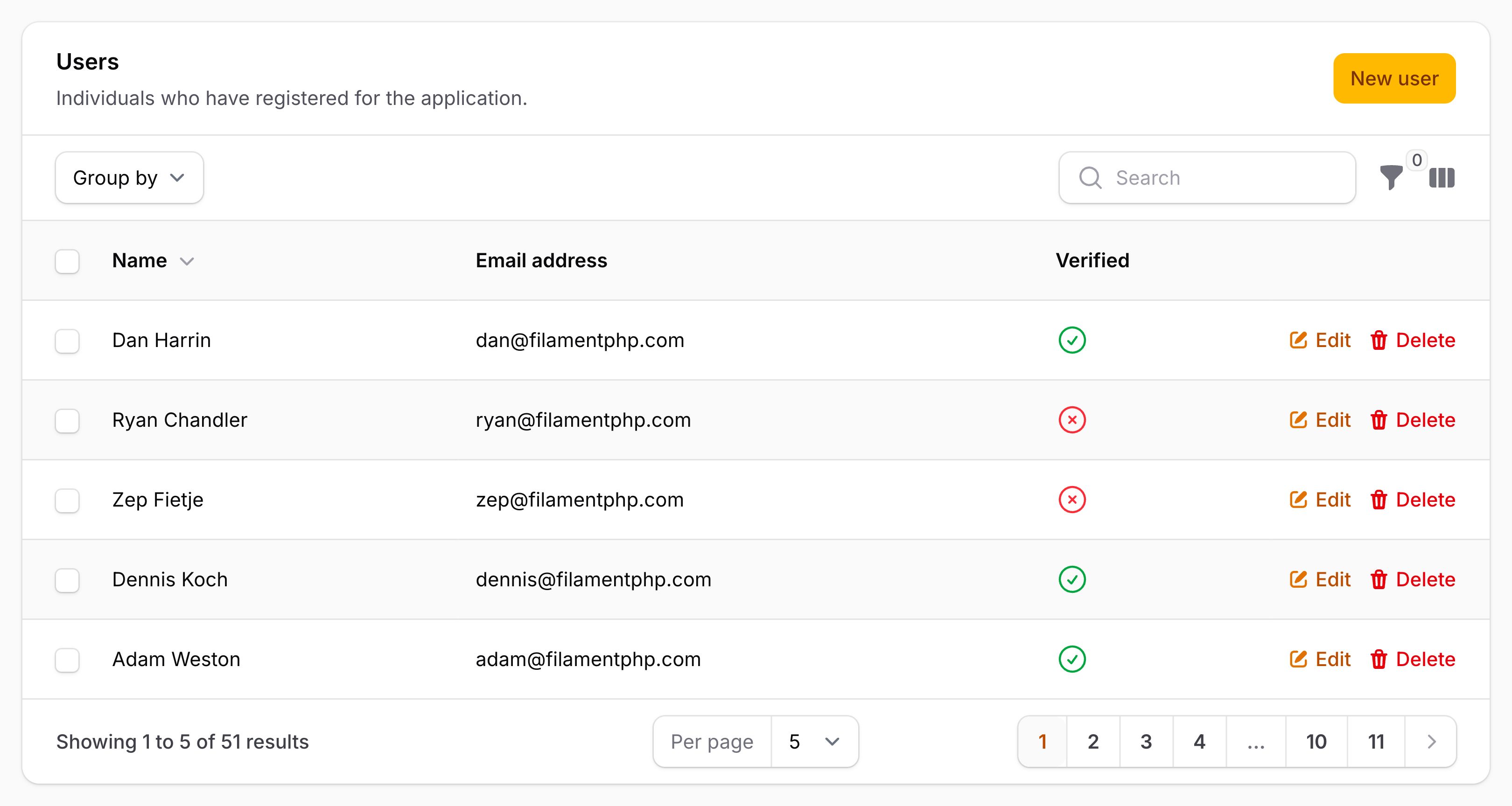This screenshot has width=1512, height=806.
Task: Go to next page with arrow icon
Action: click(x=1431, y=742)
